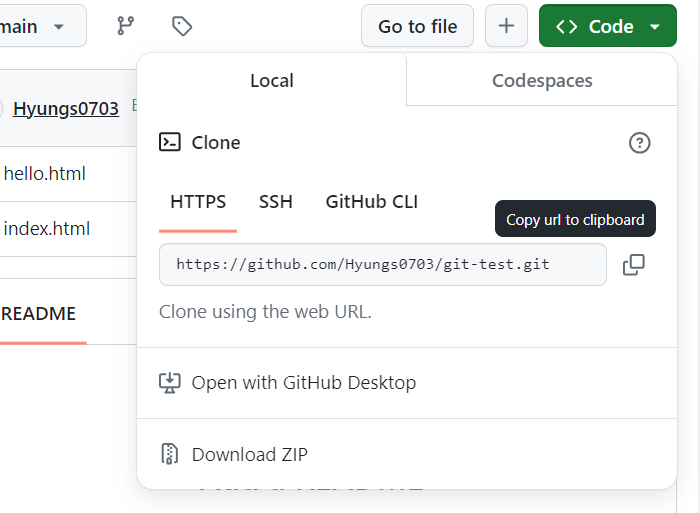Click the clone URL text field

click(383, 264)
